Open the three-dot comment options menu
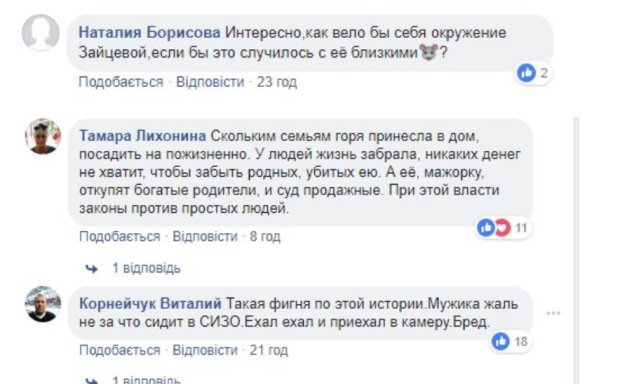Image resolution: width=620 pixels, height=384 pixels. point(553,313)
